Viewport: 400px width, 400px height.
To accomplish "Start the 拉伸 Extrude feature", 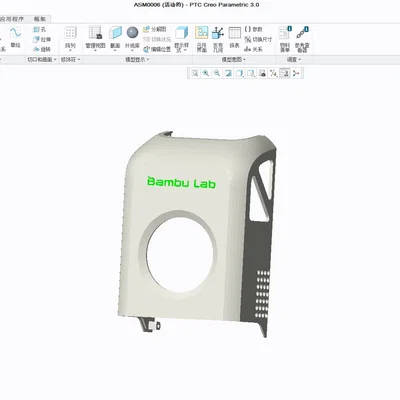I will [42, 39].
